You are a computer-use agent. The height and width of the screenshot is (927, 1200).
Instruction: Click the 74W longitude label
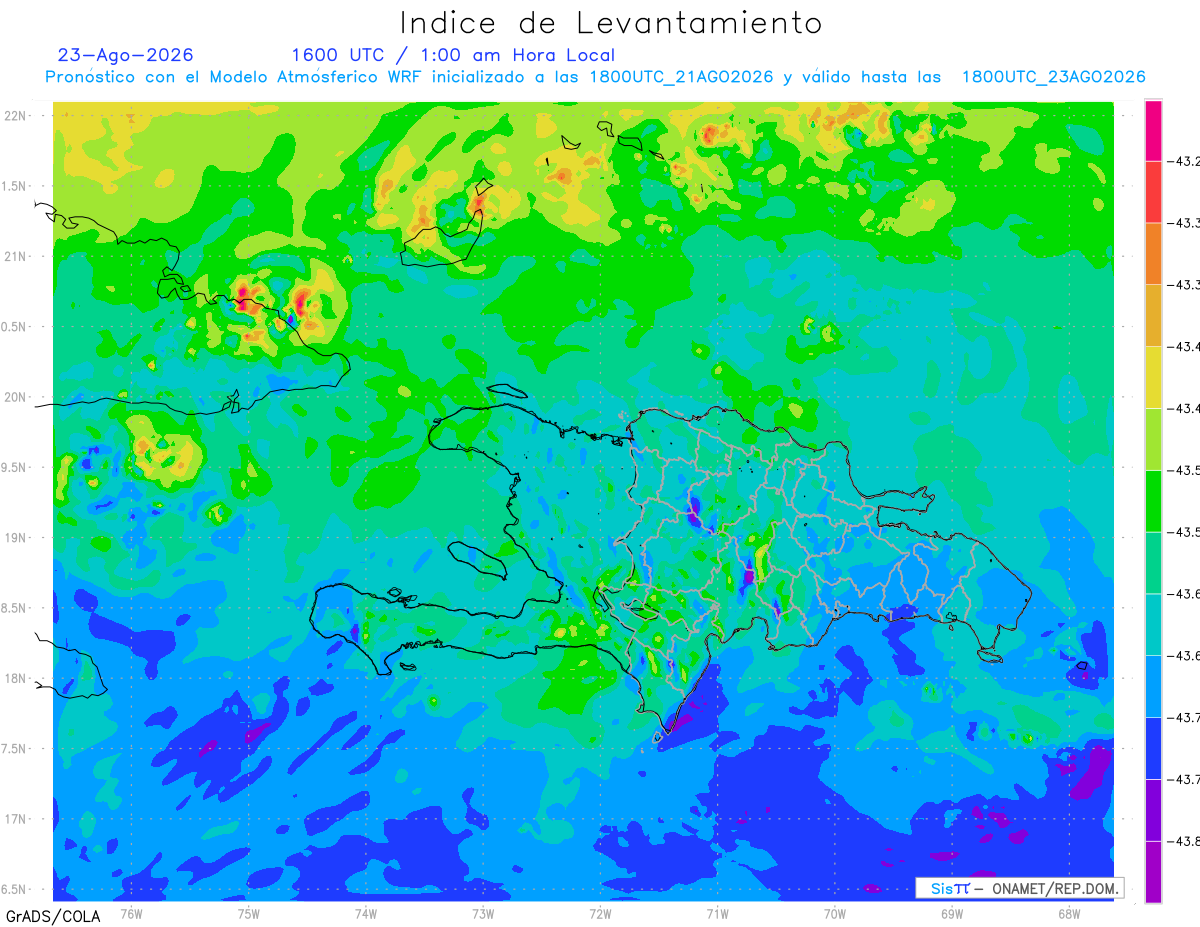[x=365, y=913]
